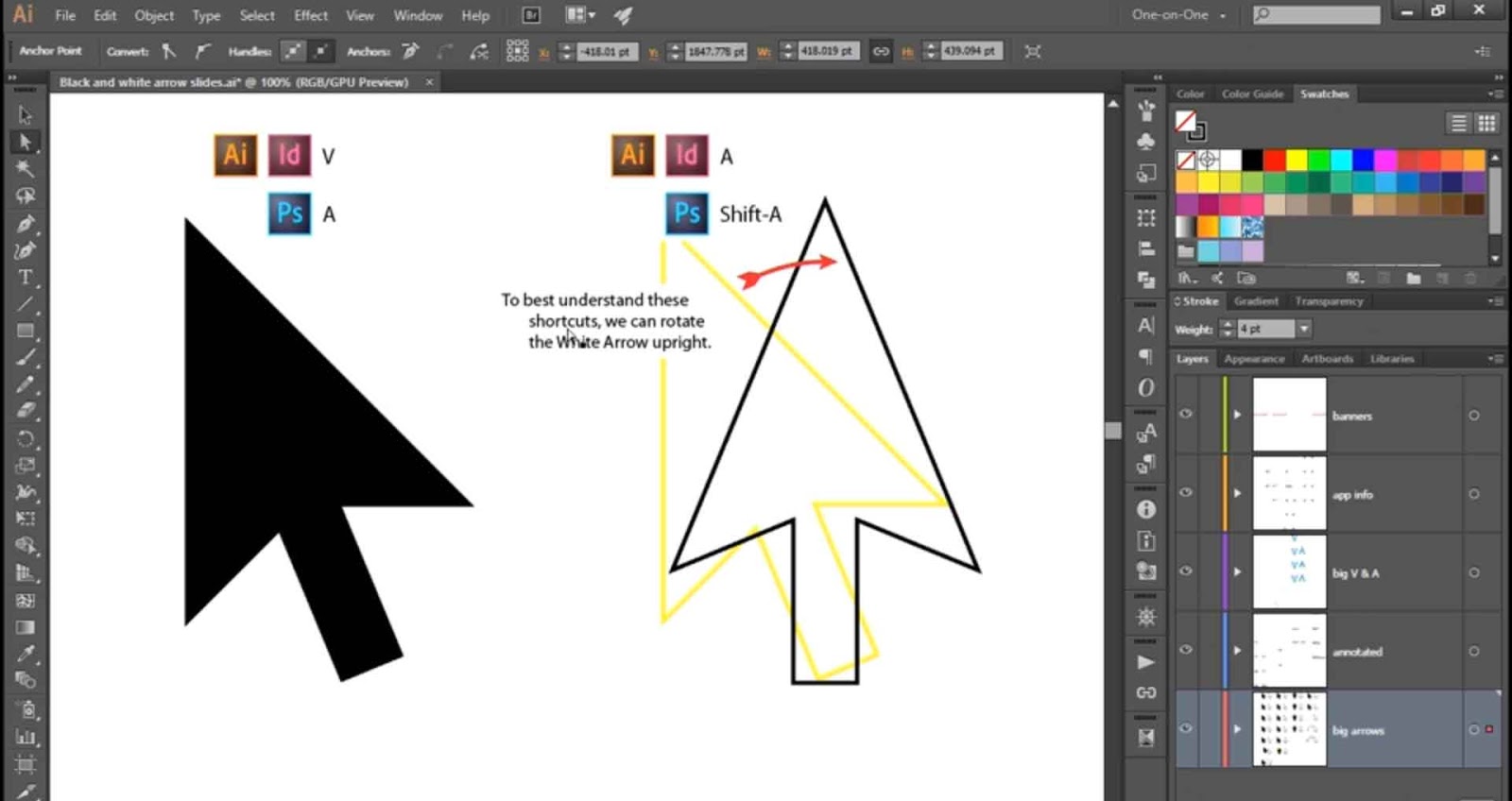Click target circle of banners layer
This screenshot has width=1512, height=801.
[x=1474, y=416]
